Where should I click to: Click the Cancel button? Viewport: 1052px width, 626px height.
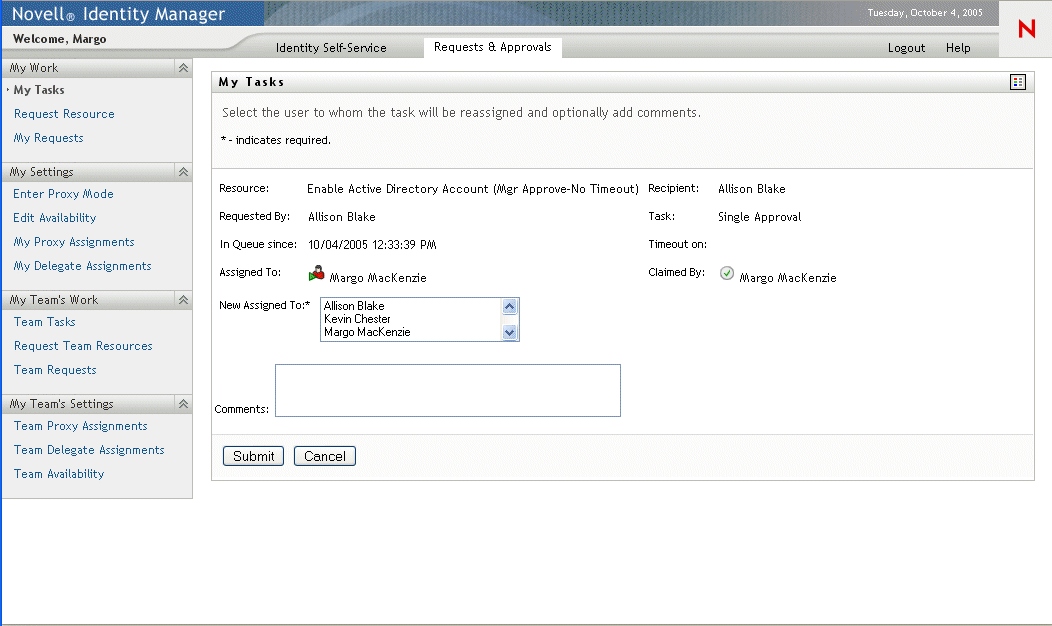(325, 456)
